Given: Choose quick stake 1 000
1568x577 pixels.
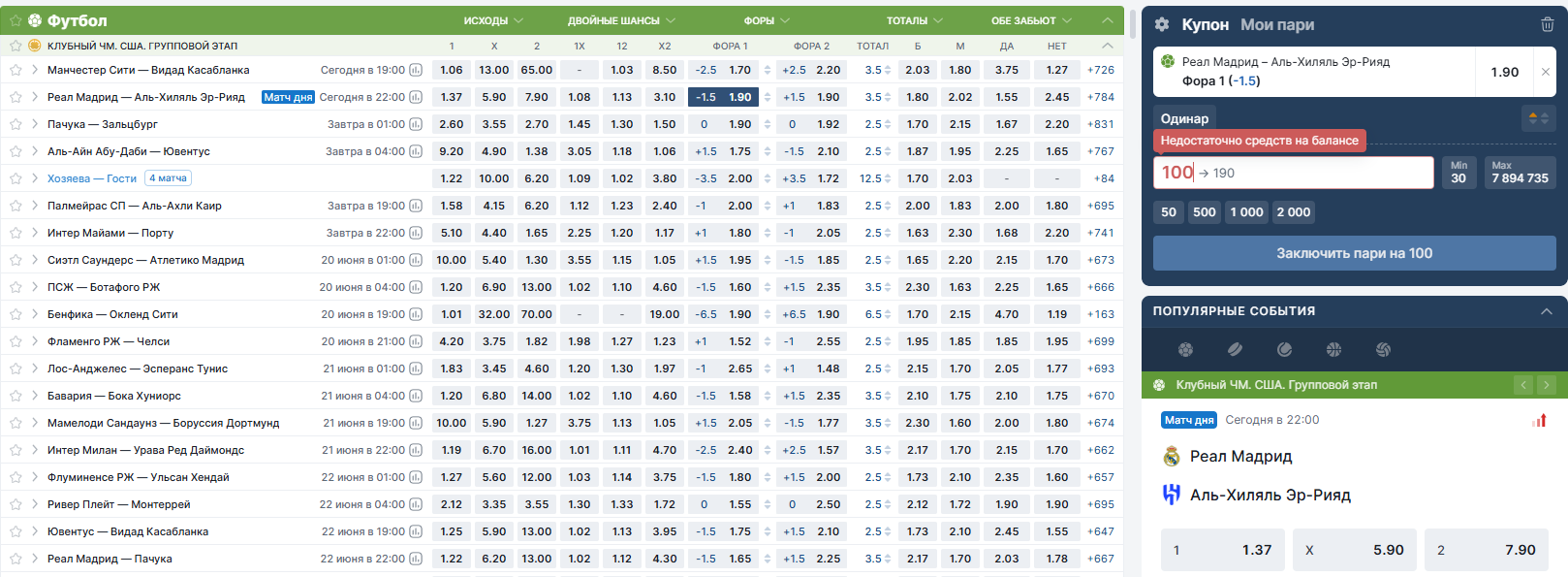Looking at the screenshot, I should pyautogui.click(x=1247, y=212).
